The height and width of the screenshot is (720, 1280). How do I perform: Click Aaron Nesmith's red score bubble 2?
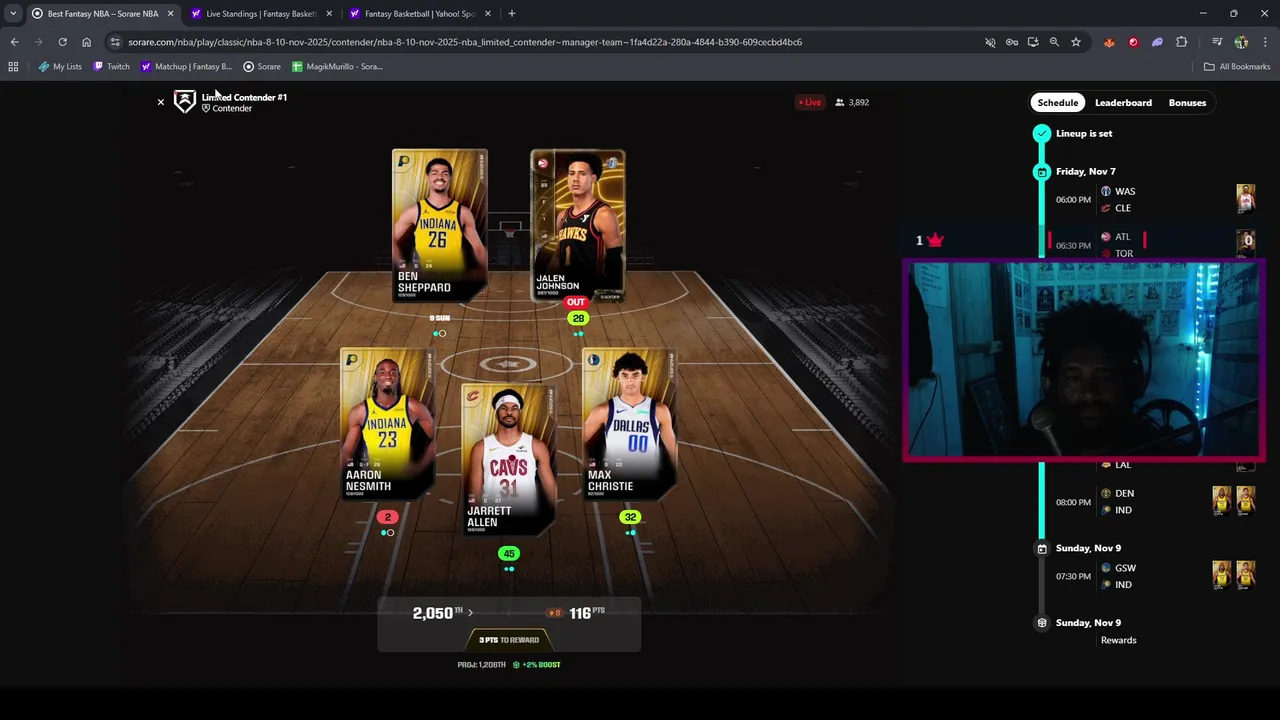pos(388,517)
